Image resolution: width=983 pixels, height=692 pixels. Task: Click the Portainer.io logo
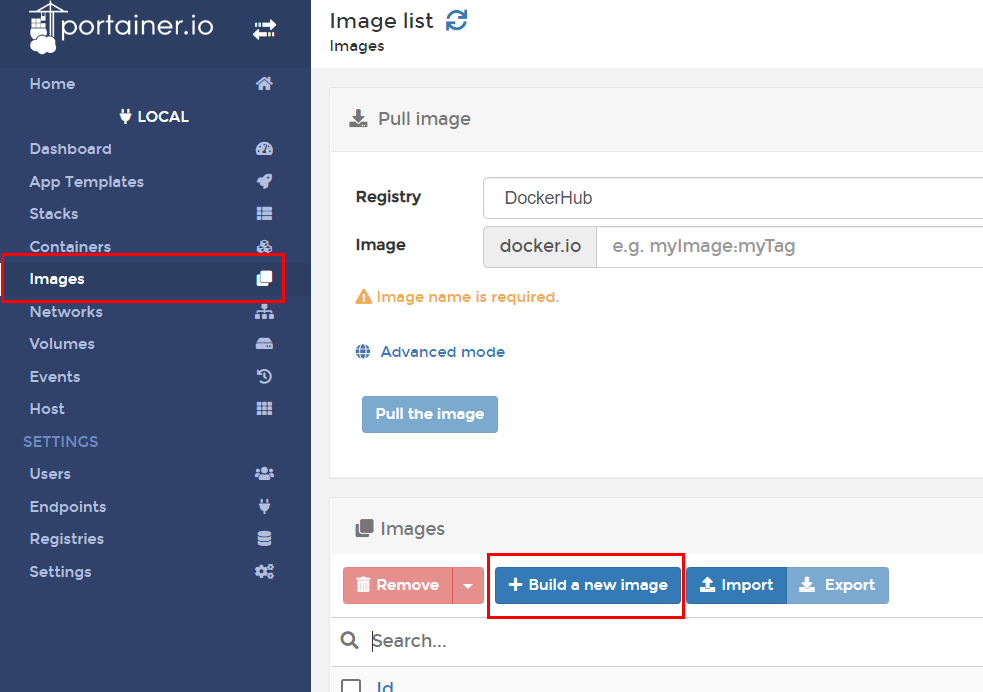coord(121,28)
